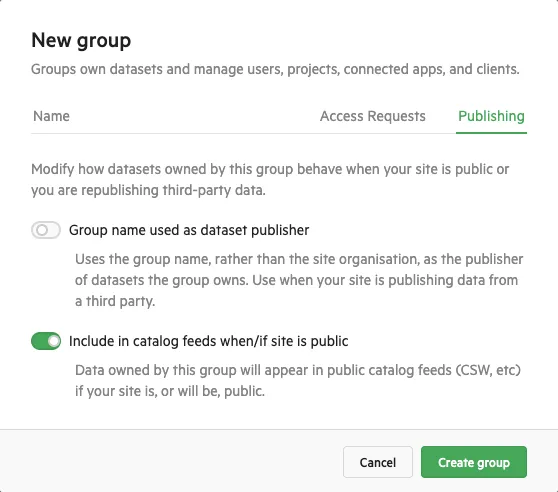Click the 'Group name used as dataset publisher' label
Viewport: 558px width, 492px height.
(x=189, y=230)
